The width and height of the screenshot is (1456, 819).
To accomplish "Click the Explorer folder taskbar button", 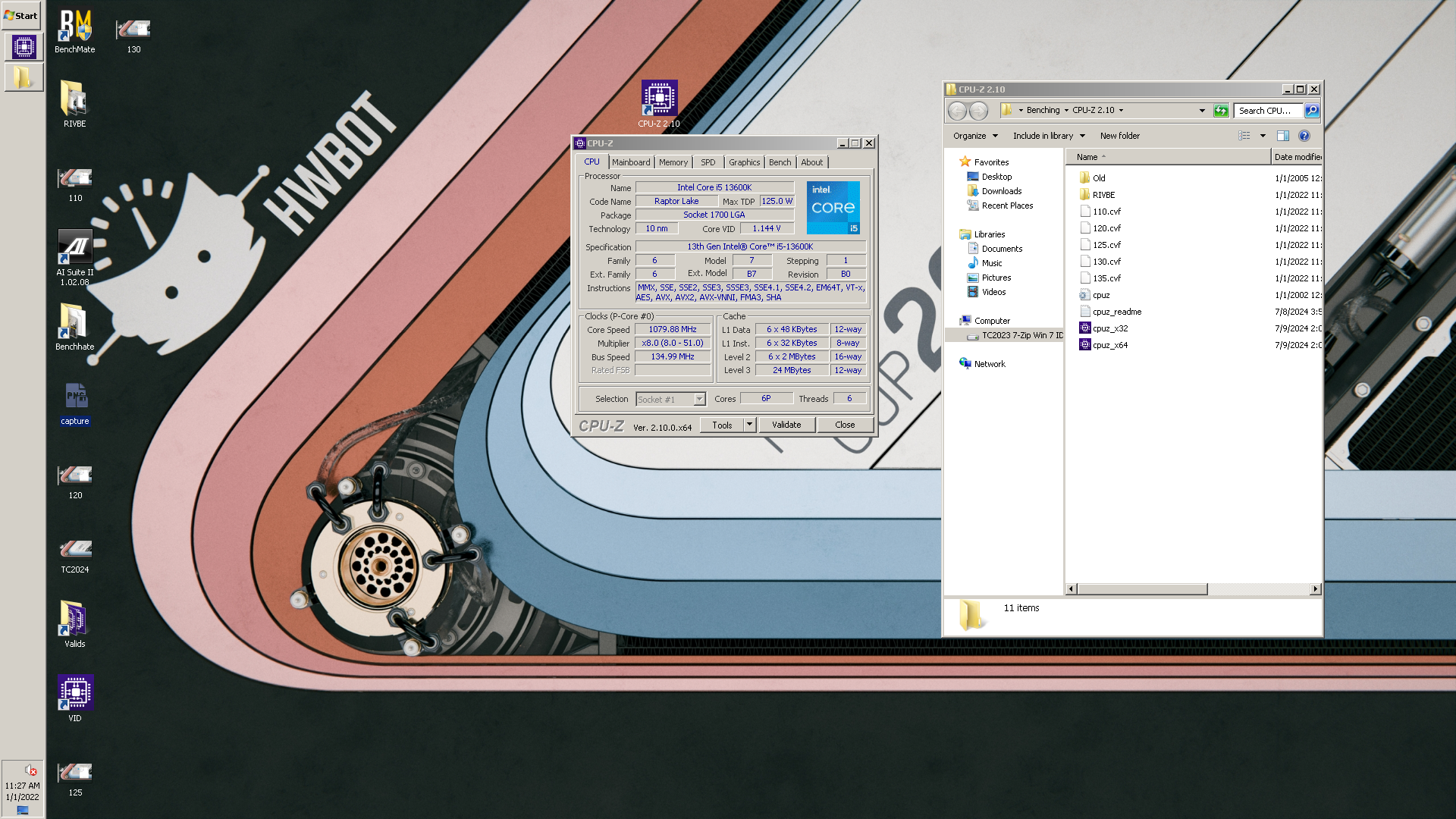I will pyautogui.click(x=24, y=77).
